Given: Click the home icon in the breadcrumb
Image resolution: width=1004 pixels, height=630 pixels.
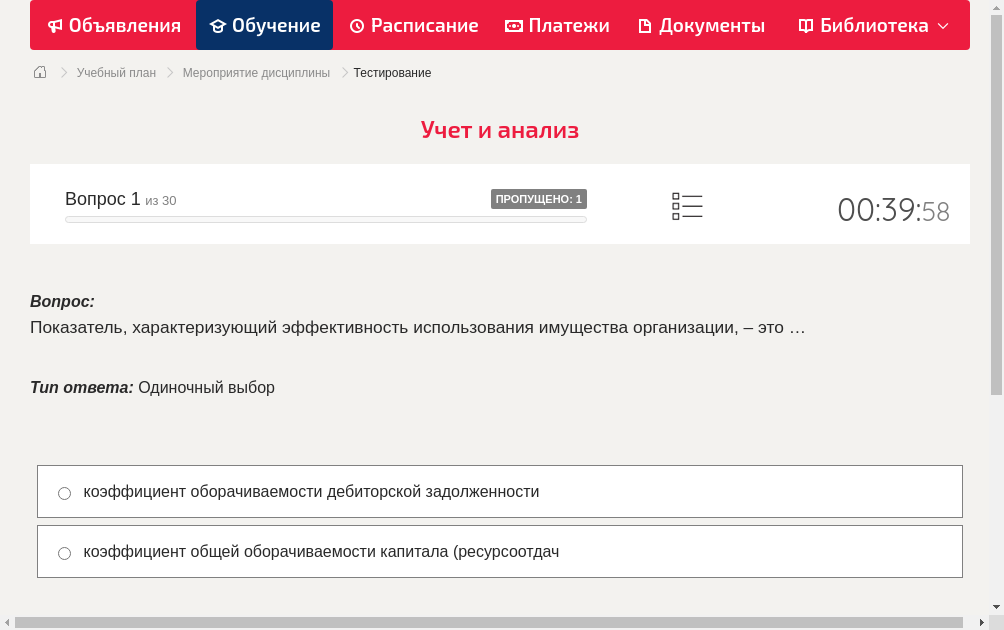Looking at the screenshot, I should [x=39, y=72].
